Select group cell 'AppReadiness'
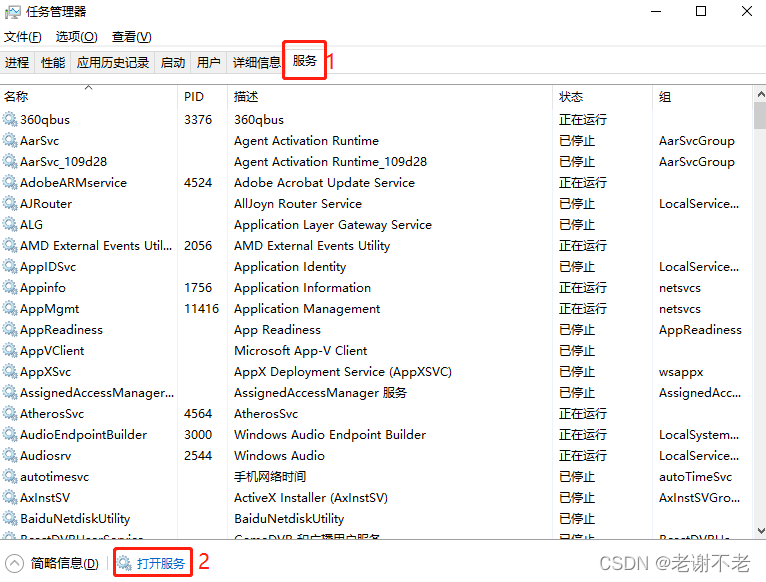This screenshot has width=766, height=582. (700, 330)
